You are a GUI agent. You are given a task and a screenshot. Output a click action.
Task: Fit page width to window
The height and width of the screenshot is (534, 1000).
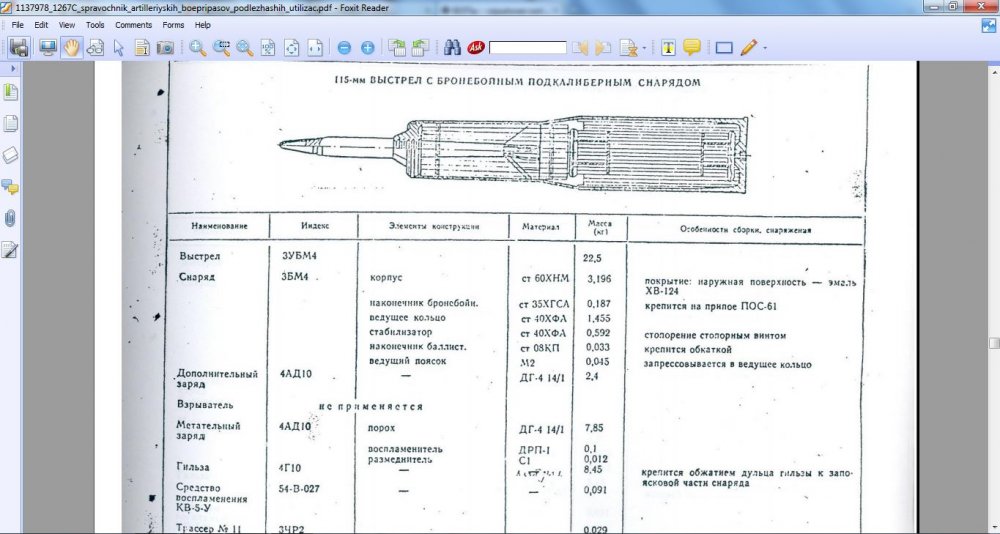(315, 48)
